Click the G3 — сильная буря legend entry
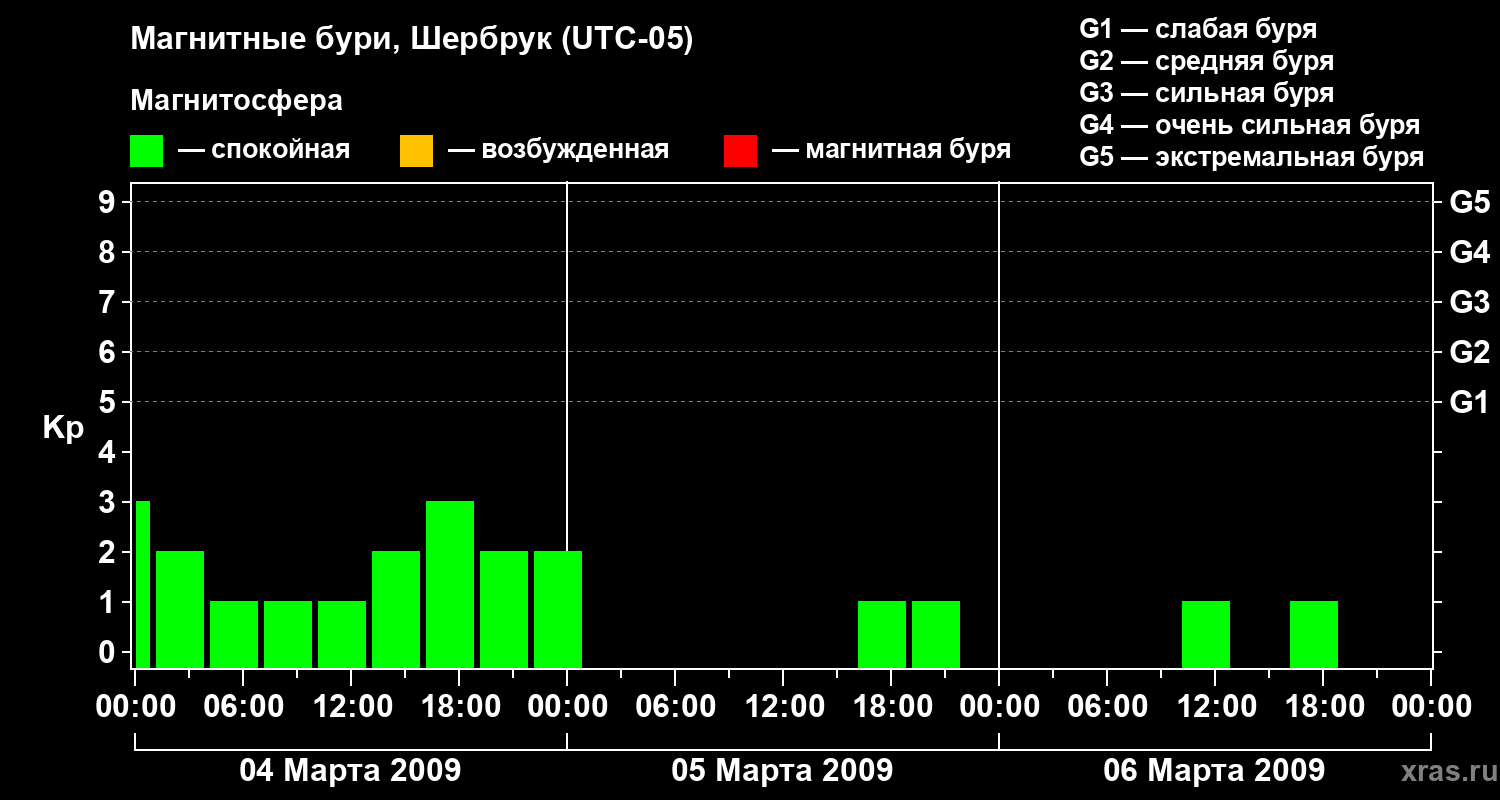The image size is (1500, 800). (1207, 93)
